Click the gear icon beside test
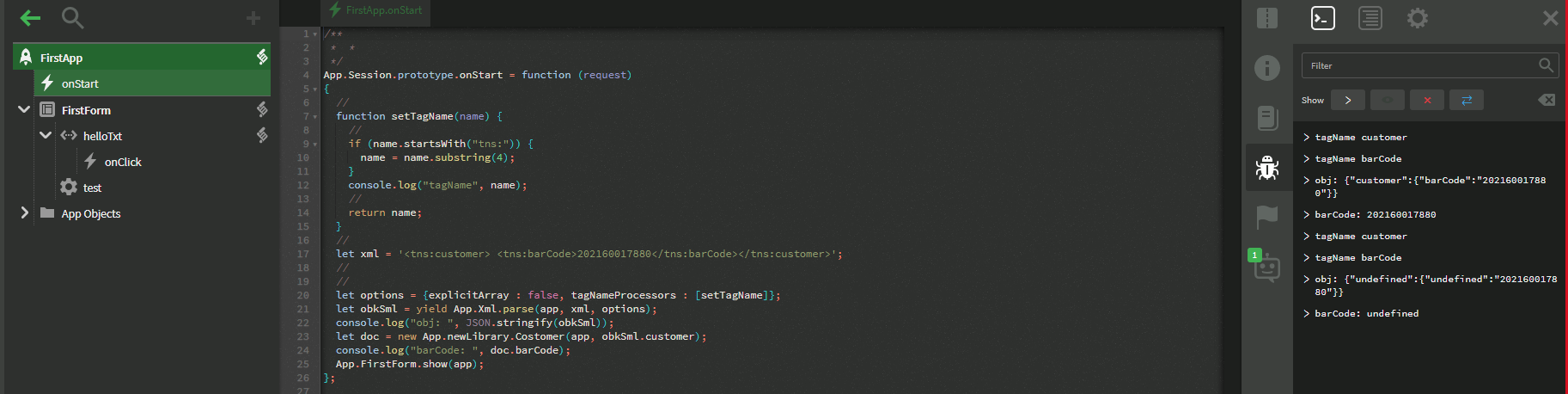The height and width of the screenshot is (394, 1568). [x=69, y=187]
